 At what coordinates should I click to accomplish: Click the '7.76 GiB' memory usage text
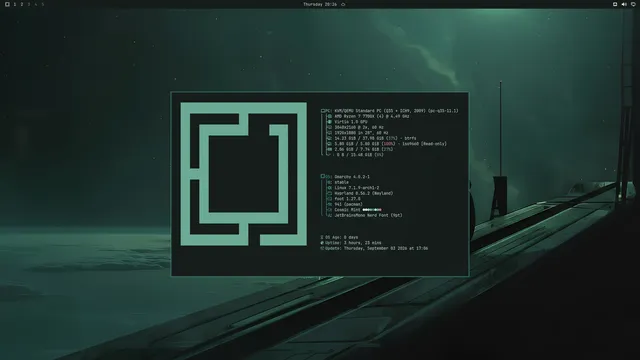click(x=364, y=149)
